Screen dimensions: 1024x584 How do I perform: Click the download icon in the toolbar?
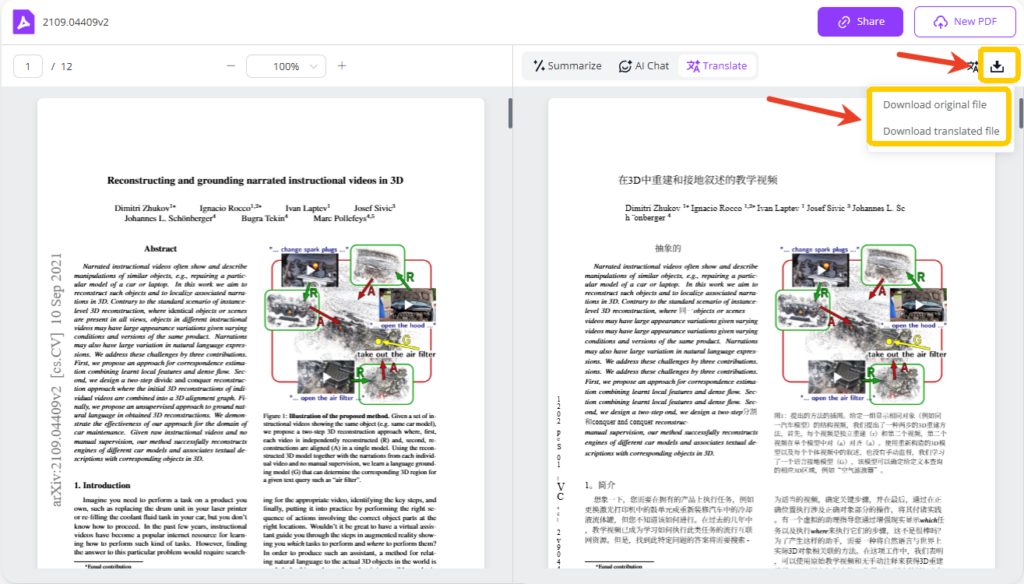[996, 66]
